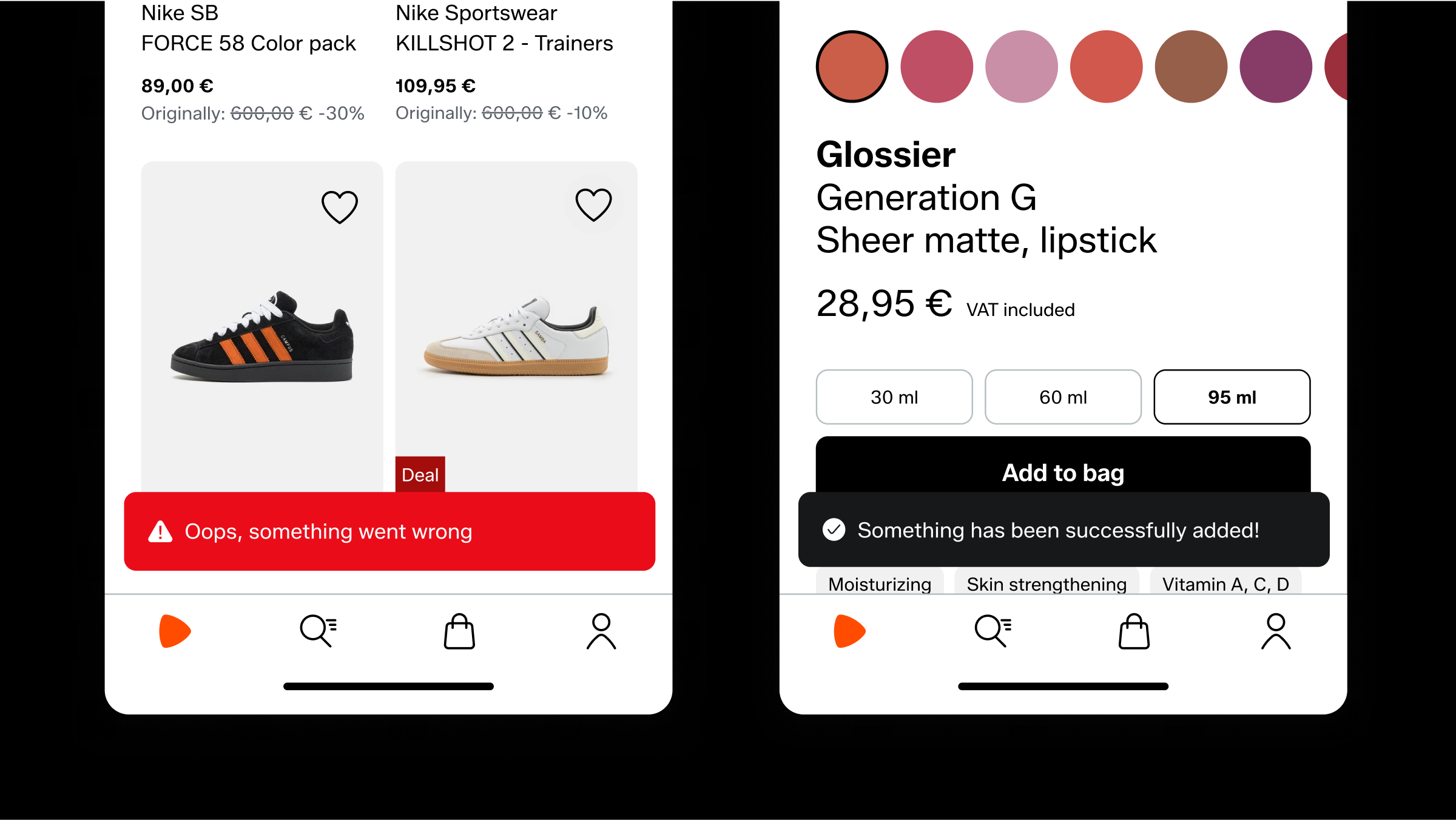Favorite the black and orange sneaker
This screenshot has width=1456, height=820.
click(340, 207)
